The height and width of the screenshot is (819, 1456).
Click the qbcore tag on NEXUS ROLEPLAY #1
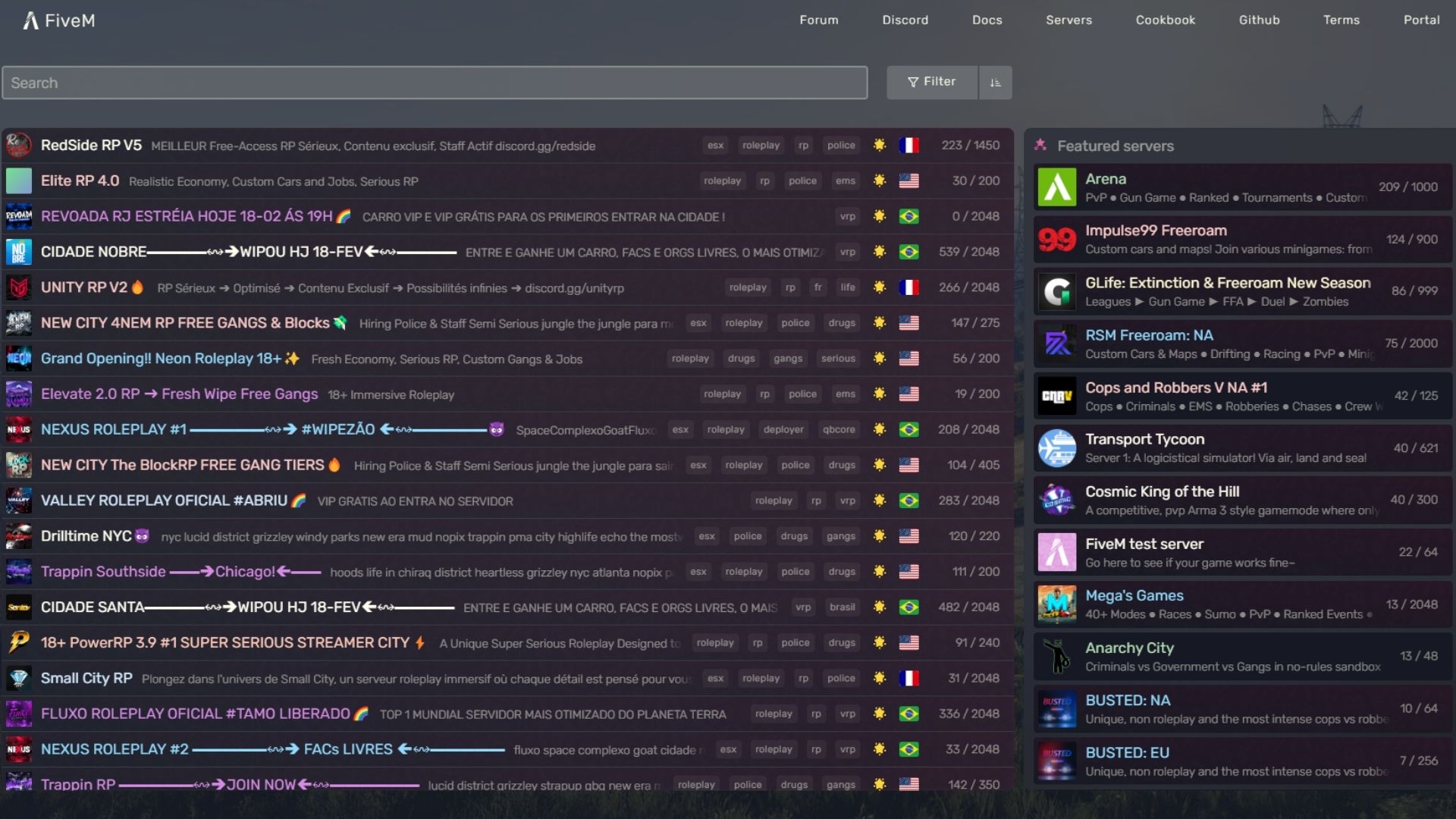pyautogui.click(x=839, y=429)
